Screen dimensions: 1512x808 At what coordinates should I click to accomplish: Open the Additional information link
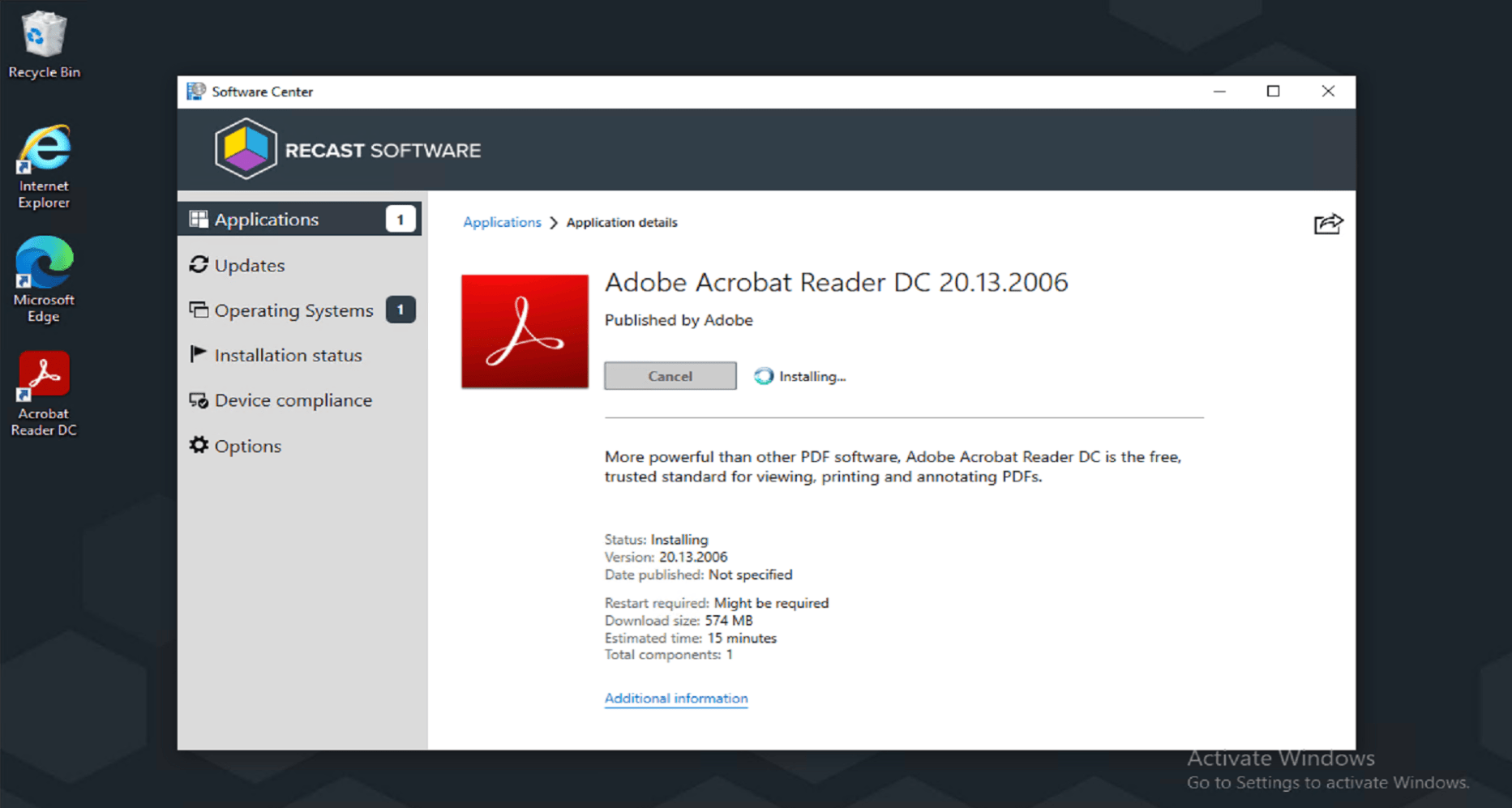pyautogui.click(x=675, y=698)
